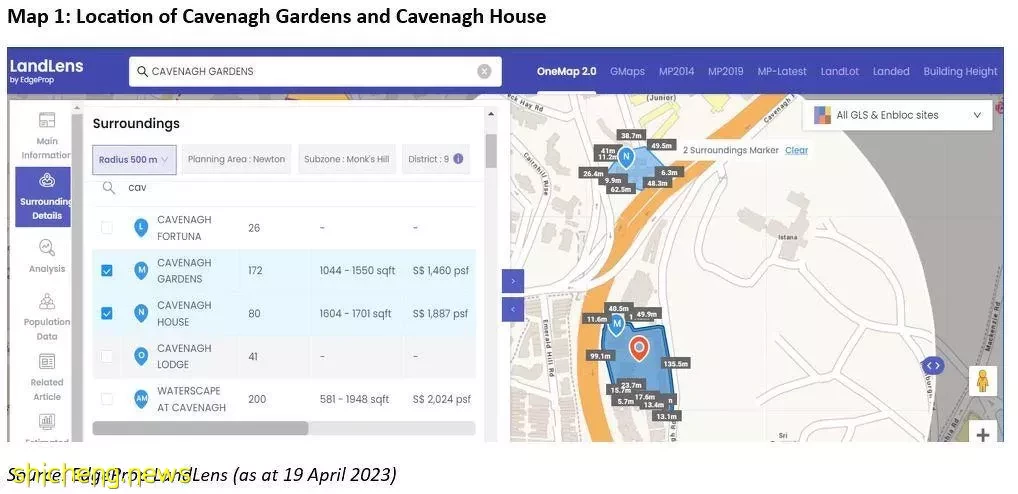Click the red location pin on the map
This screenshot has height=494, width=1018.
639,349
